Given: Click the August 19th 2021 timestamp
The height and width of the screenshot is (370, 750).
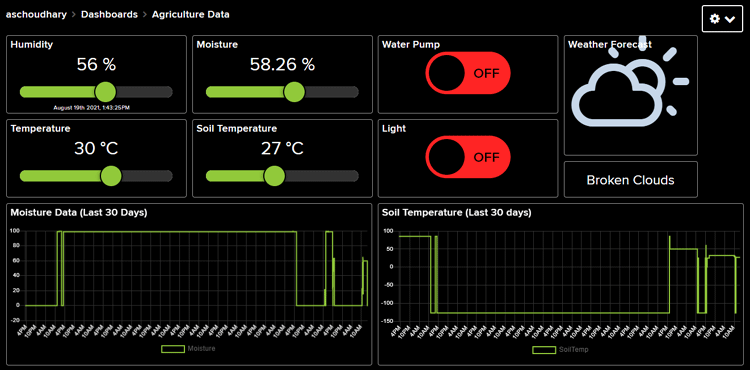Looking at the screenshot, I should [91, 108].
